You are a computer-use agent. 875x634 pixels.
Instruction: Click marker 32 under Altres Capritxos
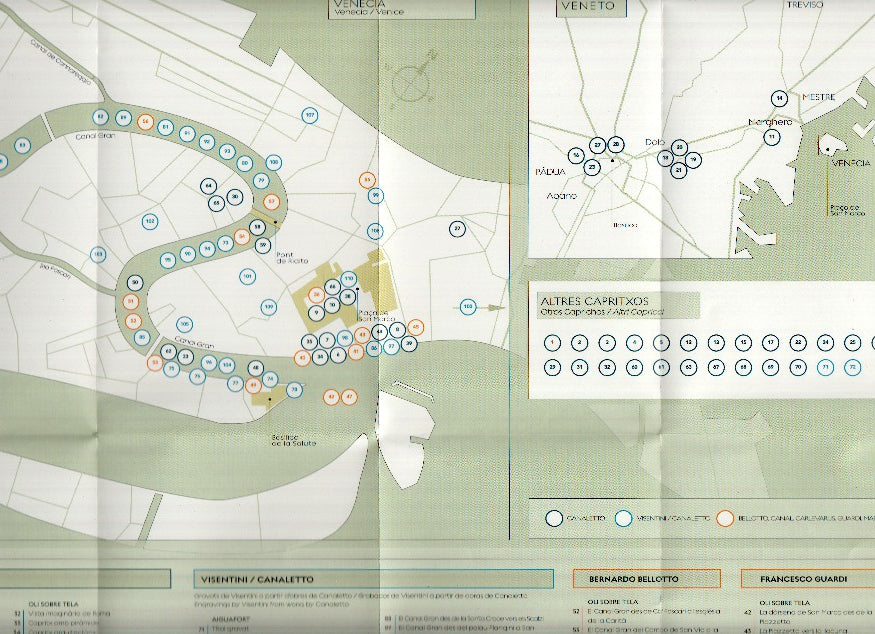607,367
